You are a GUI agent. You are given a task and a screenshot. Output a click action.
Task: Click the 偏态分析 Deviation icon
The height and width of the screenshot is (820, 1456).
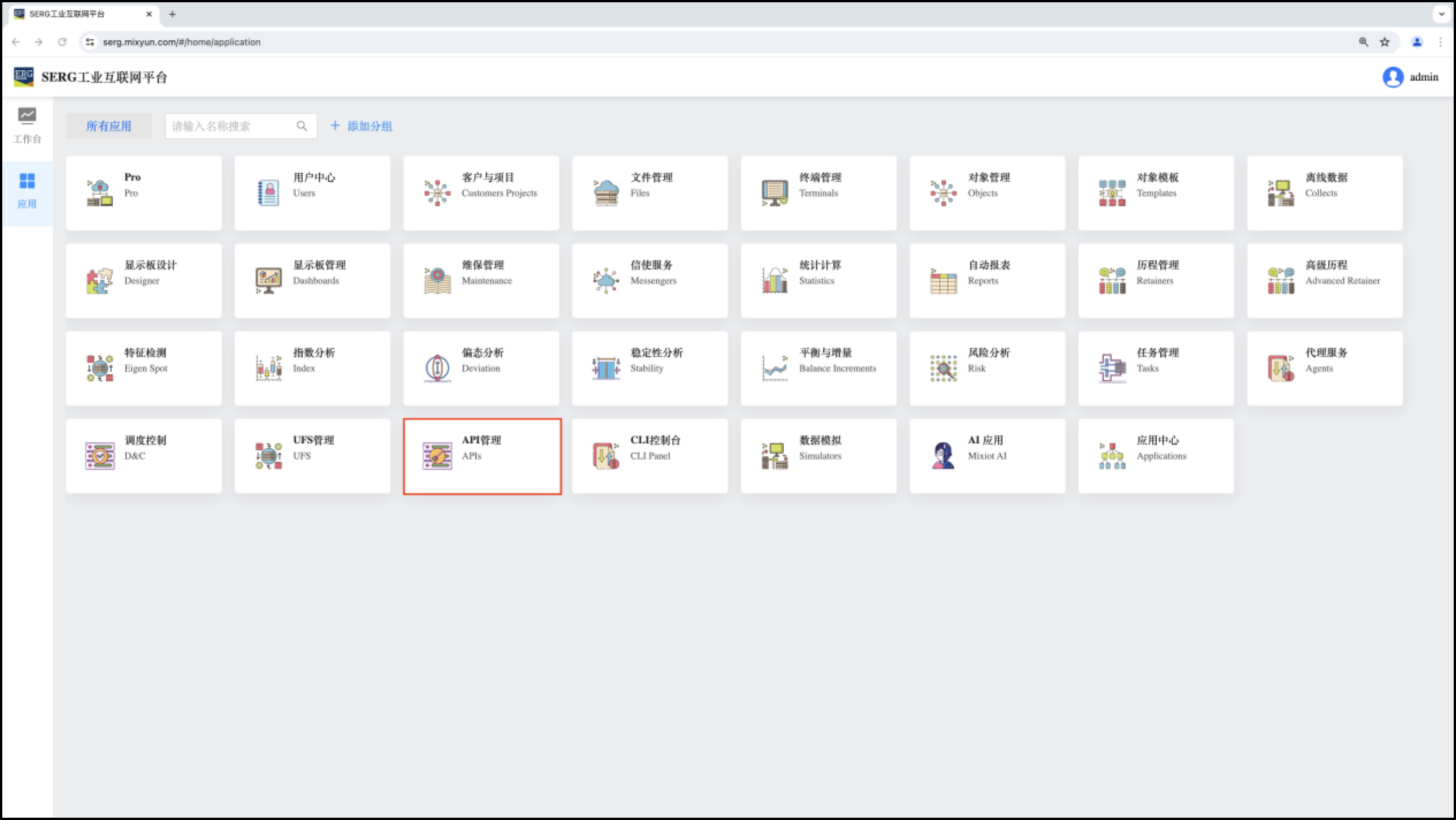click(x=437, y=369)
